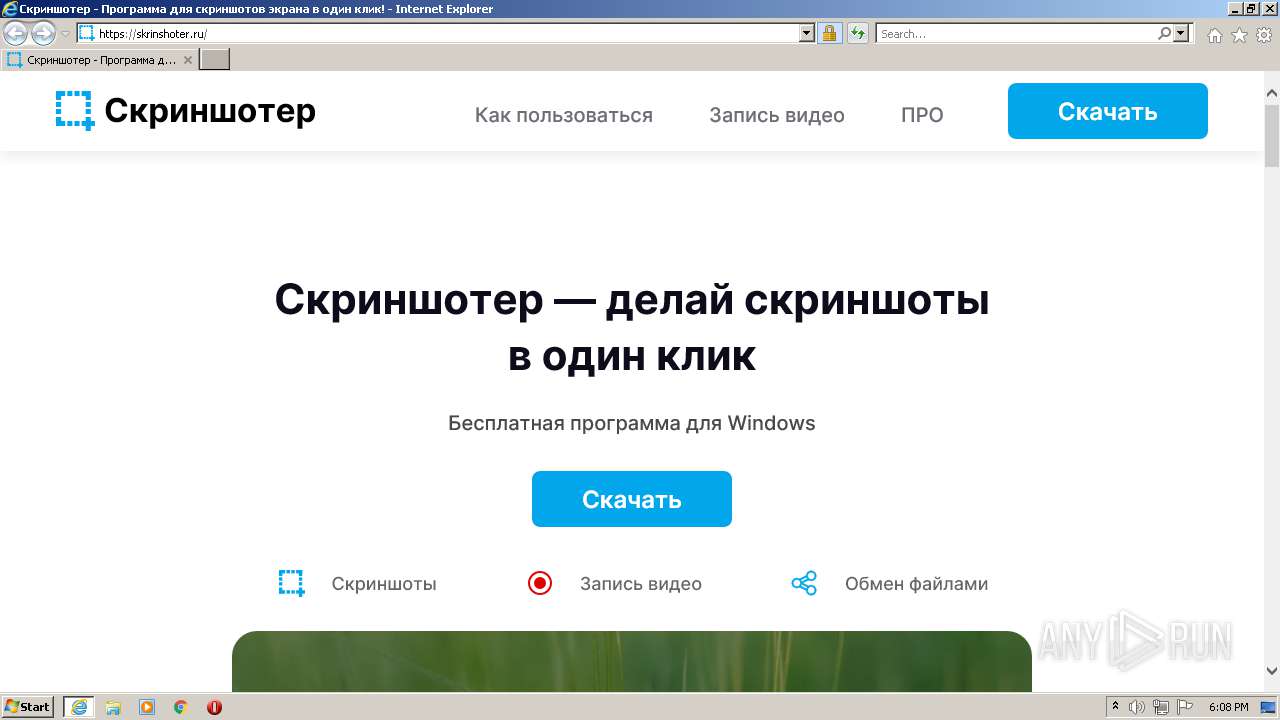
Task: Show hidden tray icons arrow
Action: [1116, 707]
